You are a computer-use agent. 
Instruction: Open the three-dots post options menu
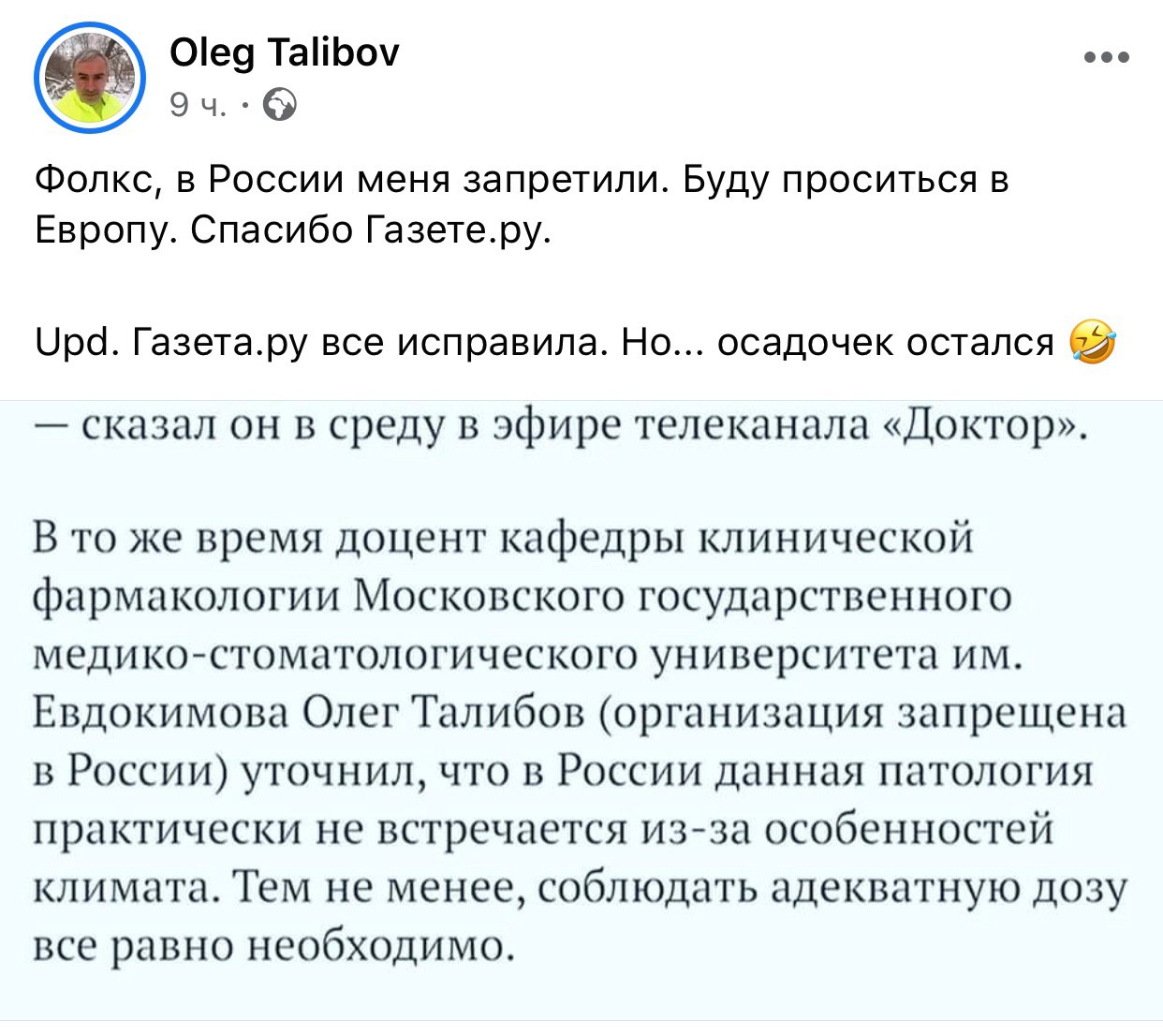point(1107,58)
